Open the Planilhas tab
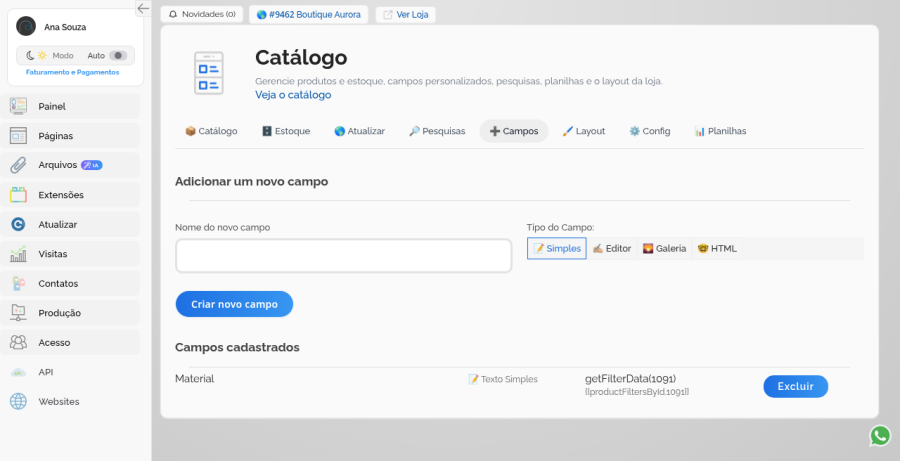 (720, 131)
